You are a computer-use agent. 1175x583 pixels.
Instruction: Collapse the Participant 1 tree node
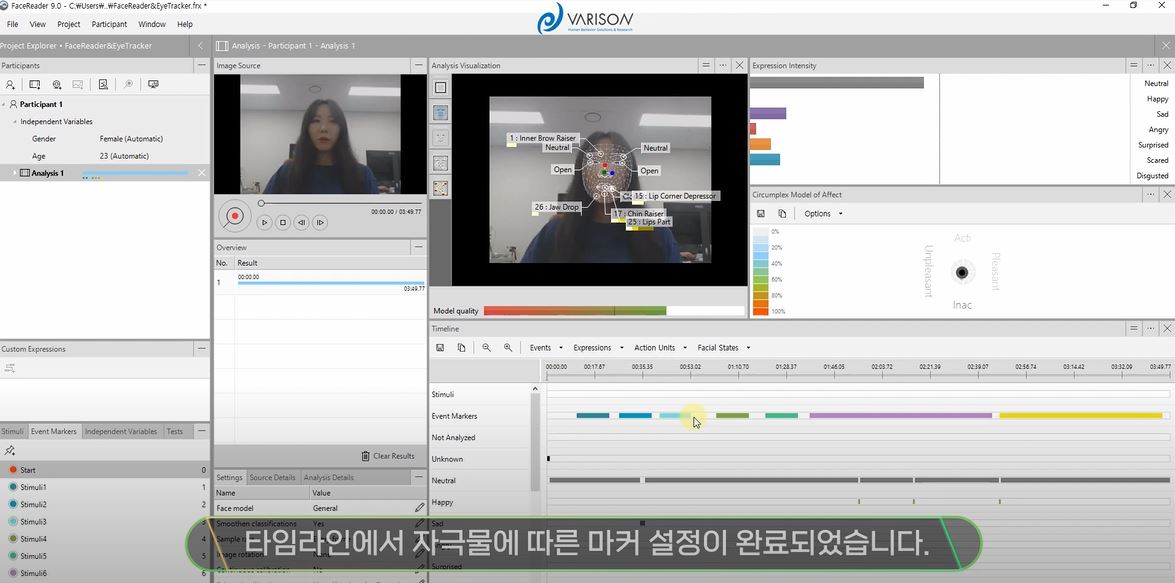coord(4,105)
